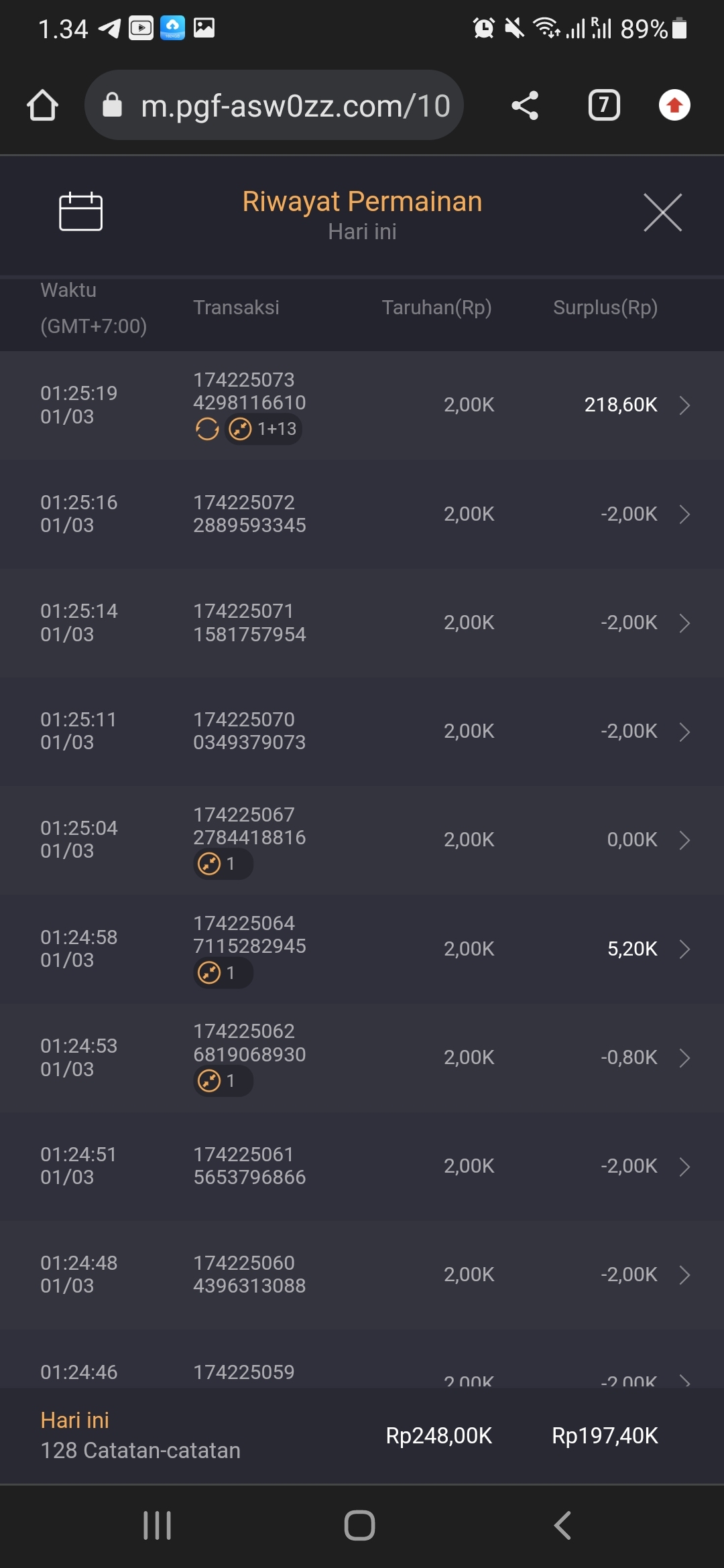724x1568 pixels.
Task: Open the recent apps navigation button
Action: (158, 1526)
